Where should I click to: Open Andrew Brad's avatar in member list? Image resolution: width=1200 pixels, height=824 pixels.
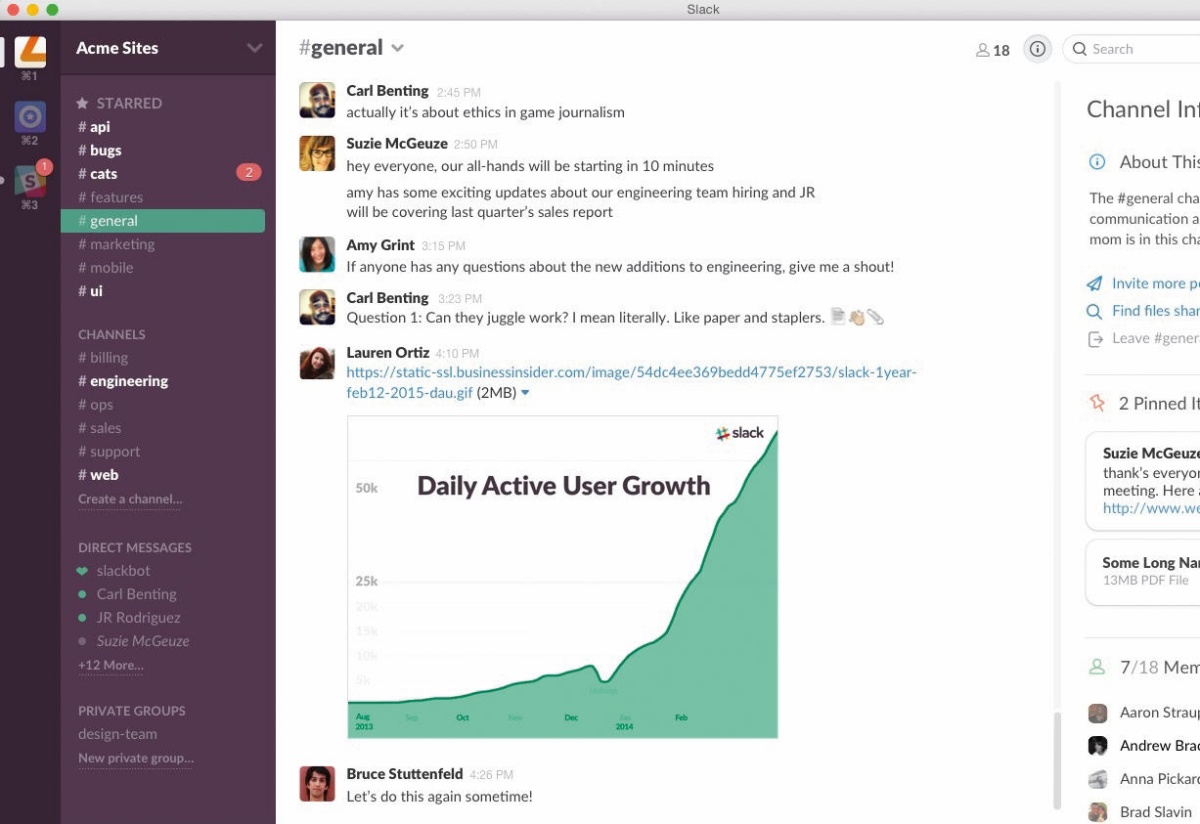(x=1098, y=746)
